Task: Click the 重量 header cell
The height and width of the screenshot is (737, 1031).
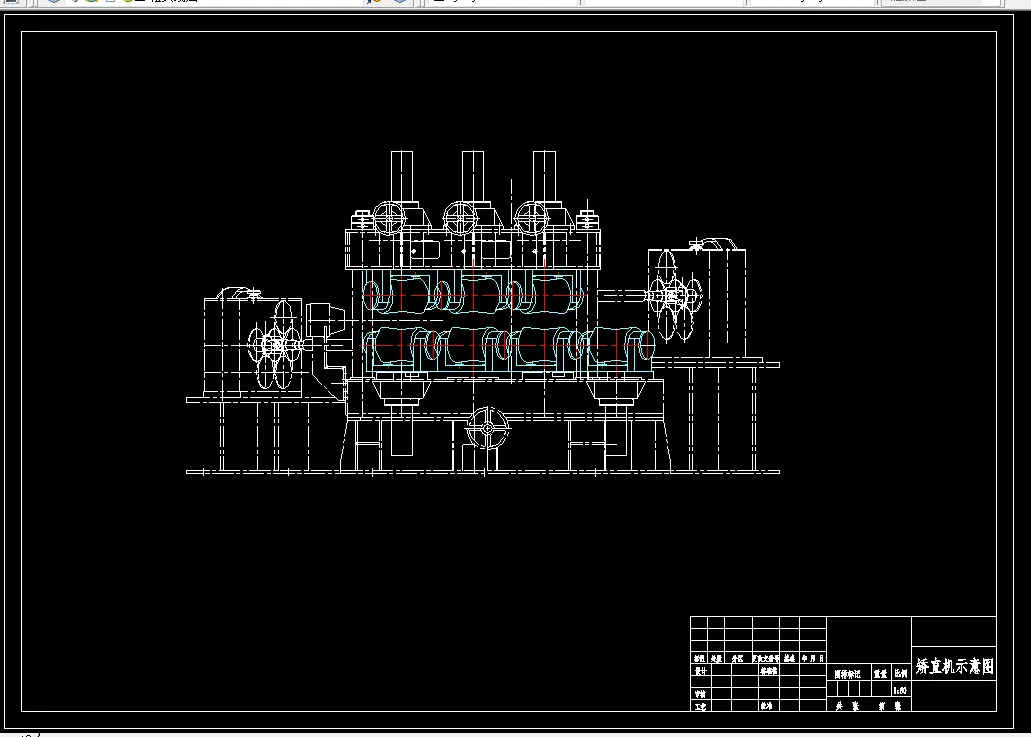Action: click(880, 673)
